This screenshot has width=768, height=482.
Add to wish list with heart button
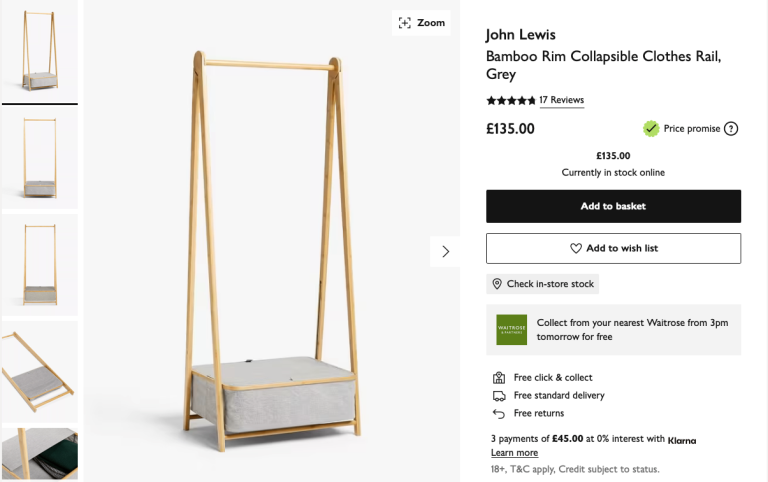(613, 248)
